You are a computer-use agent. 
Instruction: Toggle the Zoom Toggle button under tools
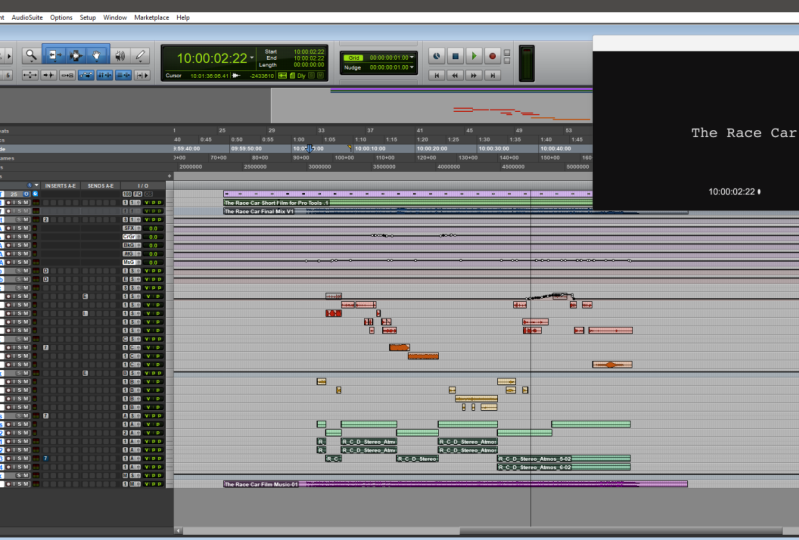(30, 75)
